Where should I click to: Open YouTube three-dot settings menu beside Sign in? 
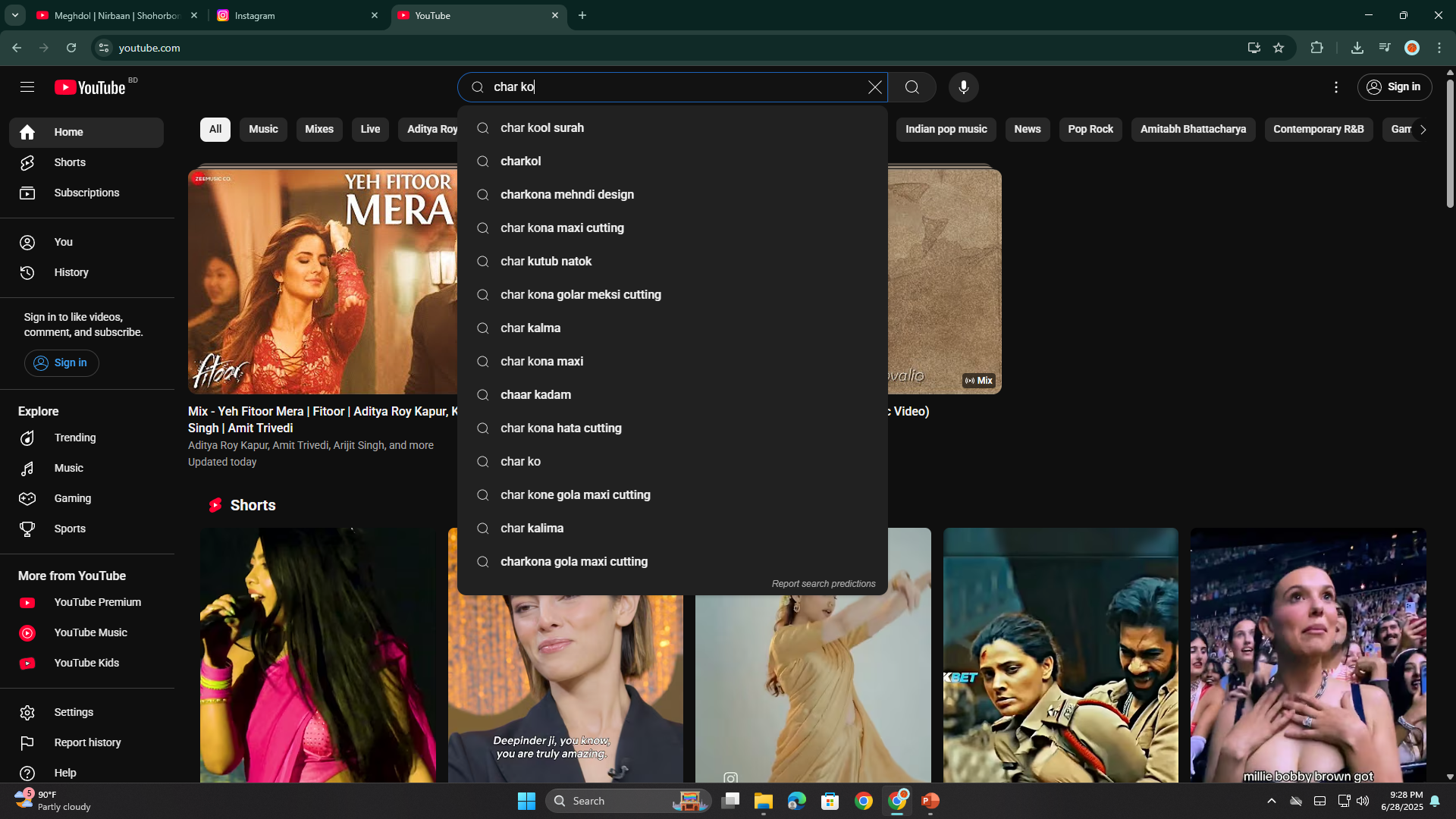tap(1336, 87)
